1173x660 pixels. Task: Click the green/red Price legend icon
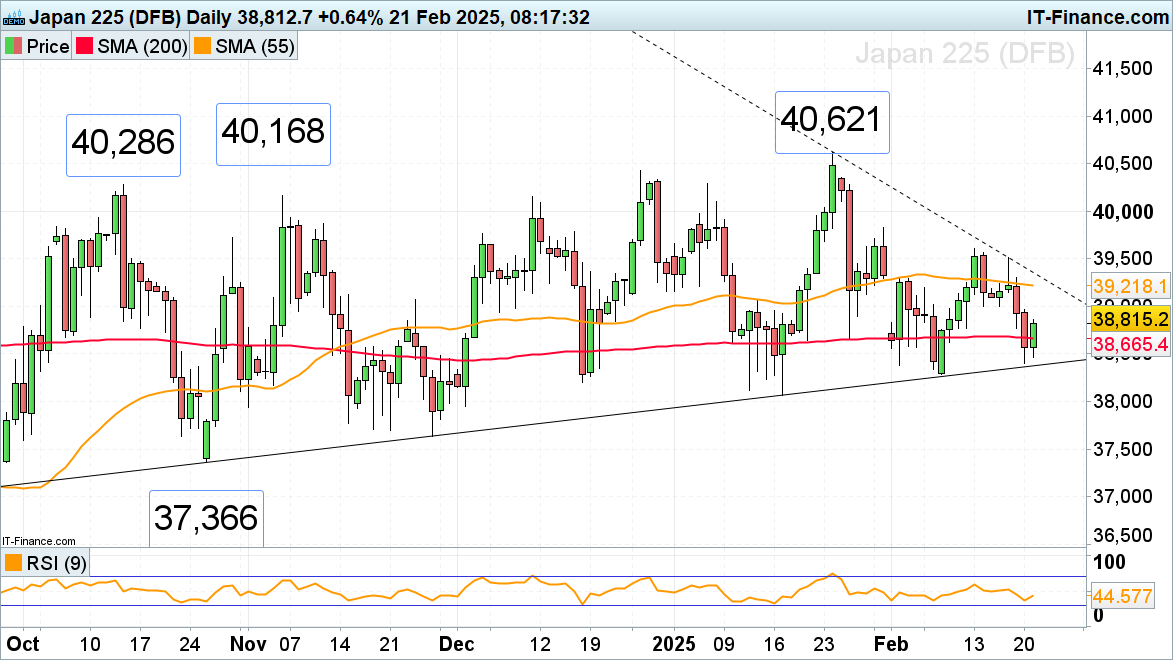pyautogui.click(x=13, y=47)
